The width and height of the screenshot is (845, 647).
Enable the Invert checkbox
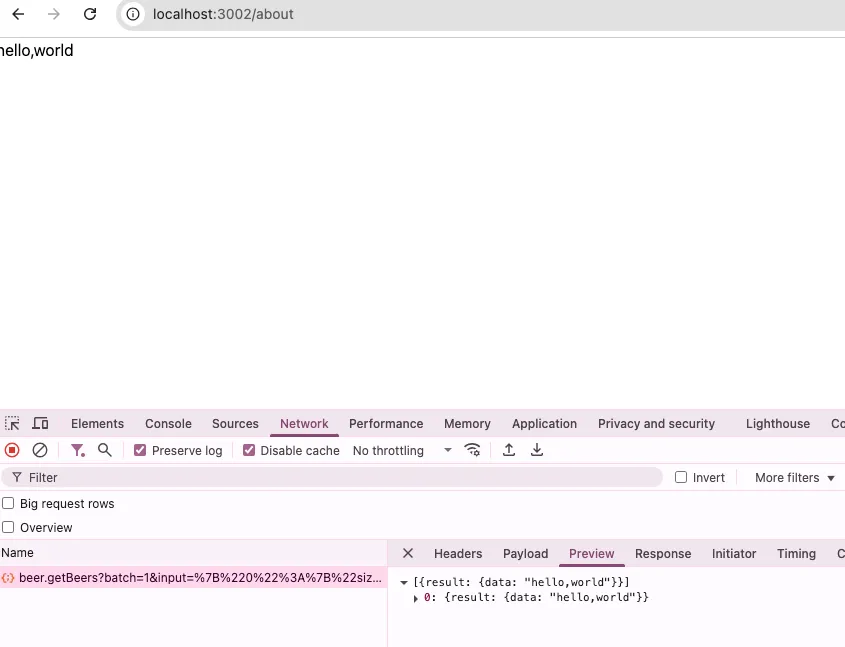(681, 477)
